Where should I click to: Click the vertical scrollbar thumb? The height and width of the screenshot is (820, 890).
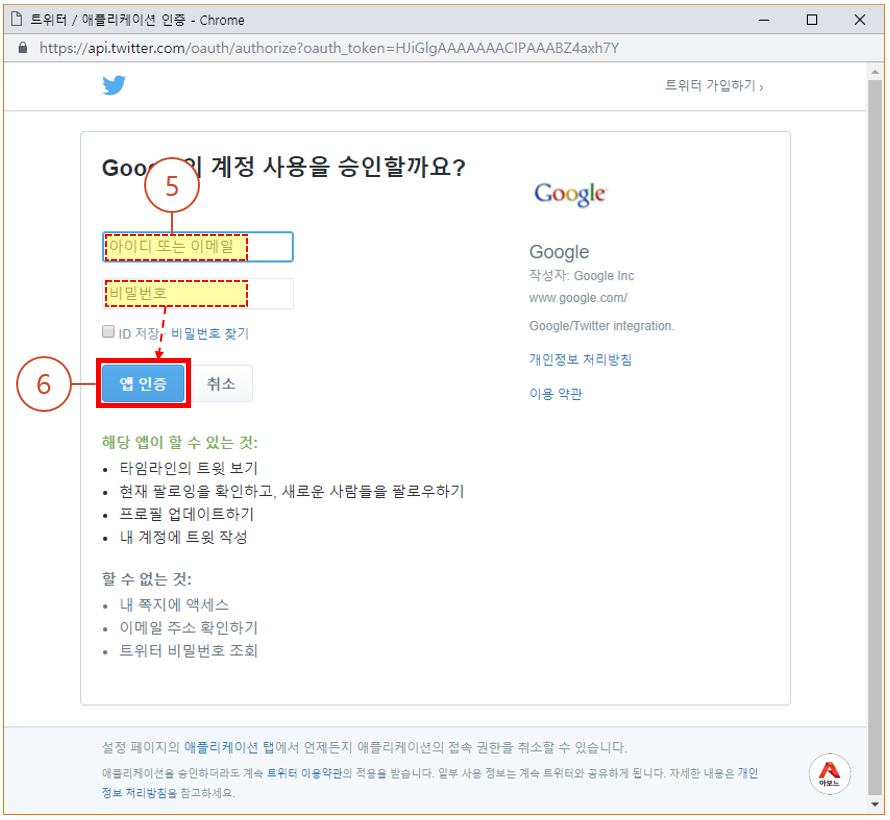(875, 437)
